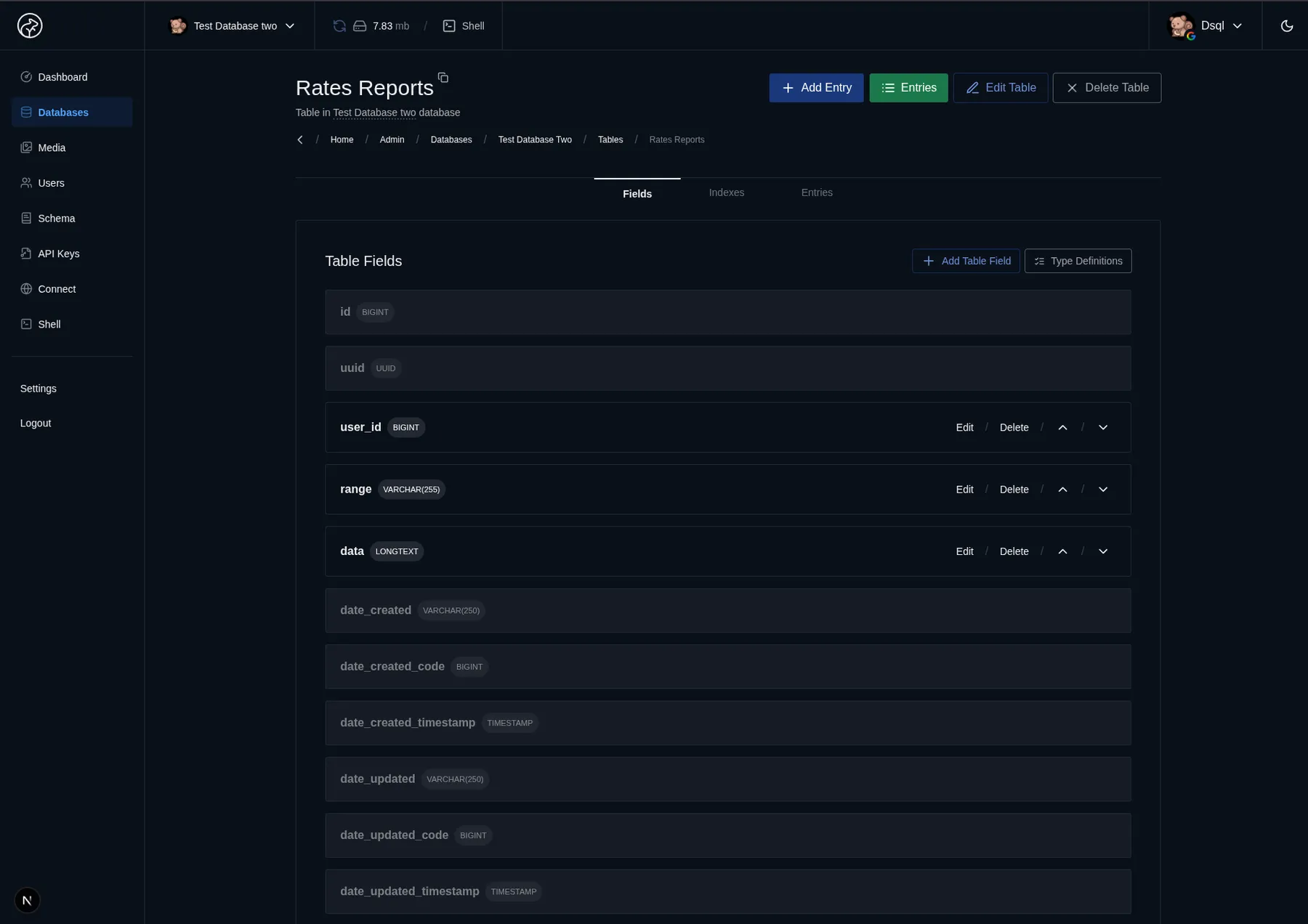Click the Tables breadcrumb link
This screenshot has width=1308, height=924.
[610, 139]
